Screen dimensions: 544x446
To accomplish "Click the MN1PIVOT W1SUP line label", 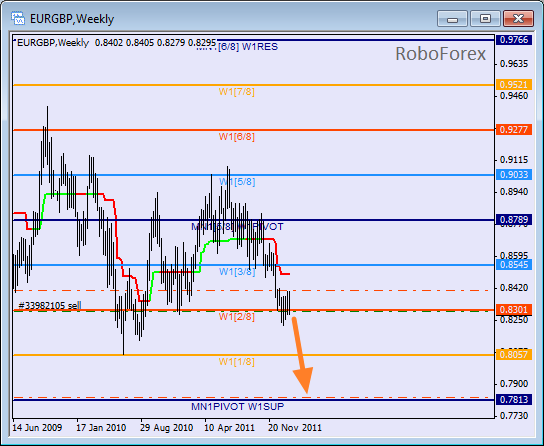I will pyautogui.click(x=238, y=406).
